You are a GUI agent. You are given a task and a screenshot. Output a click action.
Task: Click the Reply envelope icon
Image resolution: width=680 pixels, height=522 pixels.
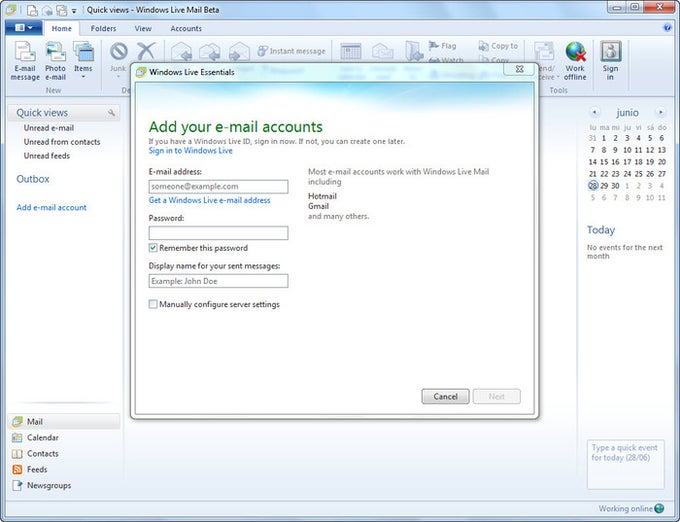[x=182, y=51]
